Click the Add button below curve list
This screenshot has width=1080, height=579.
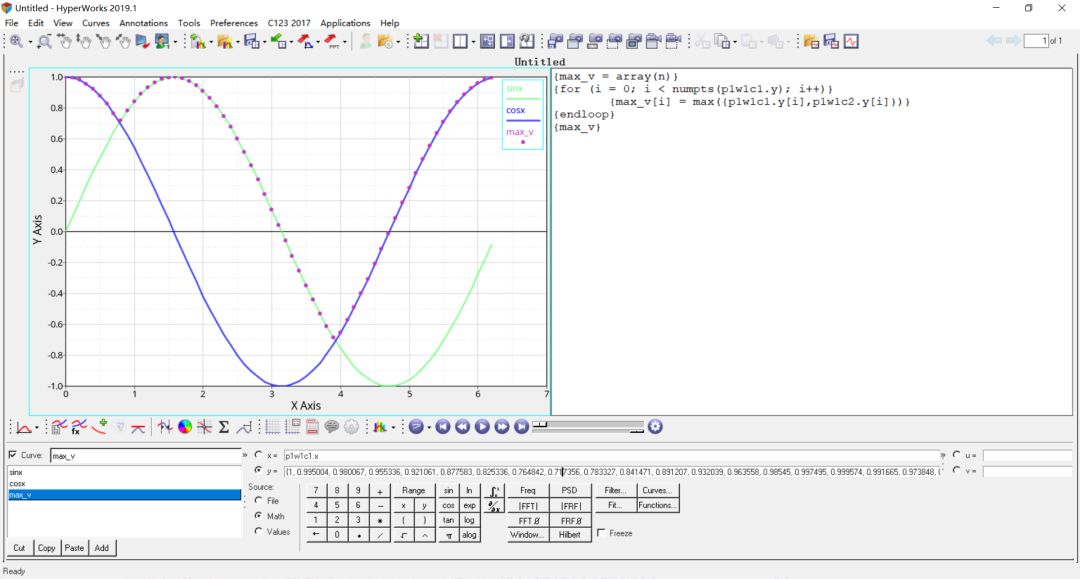point(102,548)
